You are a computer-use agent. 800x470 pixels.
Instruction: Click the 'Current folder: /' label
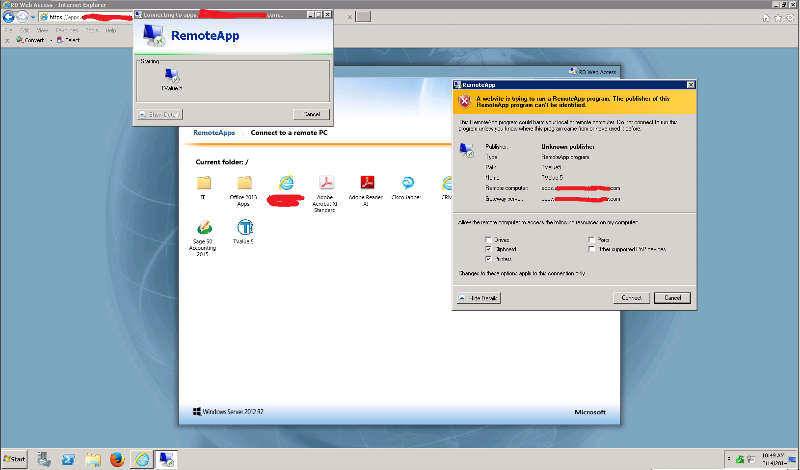coord(222,162)
